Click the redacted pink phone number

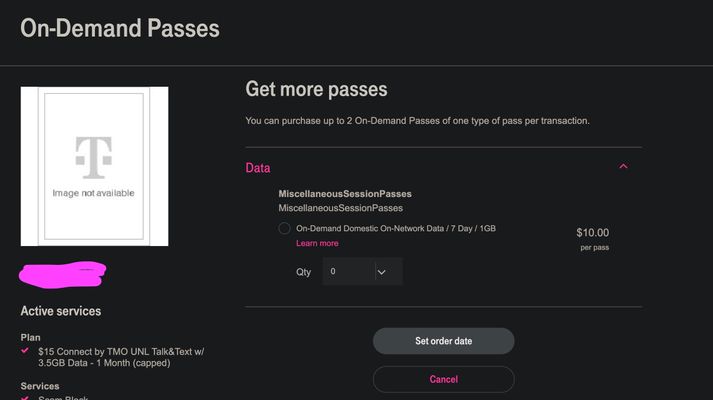coord(62,275)
